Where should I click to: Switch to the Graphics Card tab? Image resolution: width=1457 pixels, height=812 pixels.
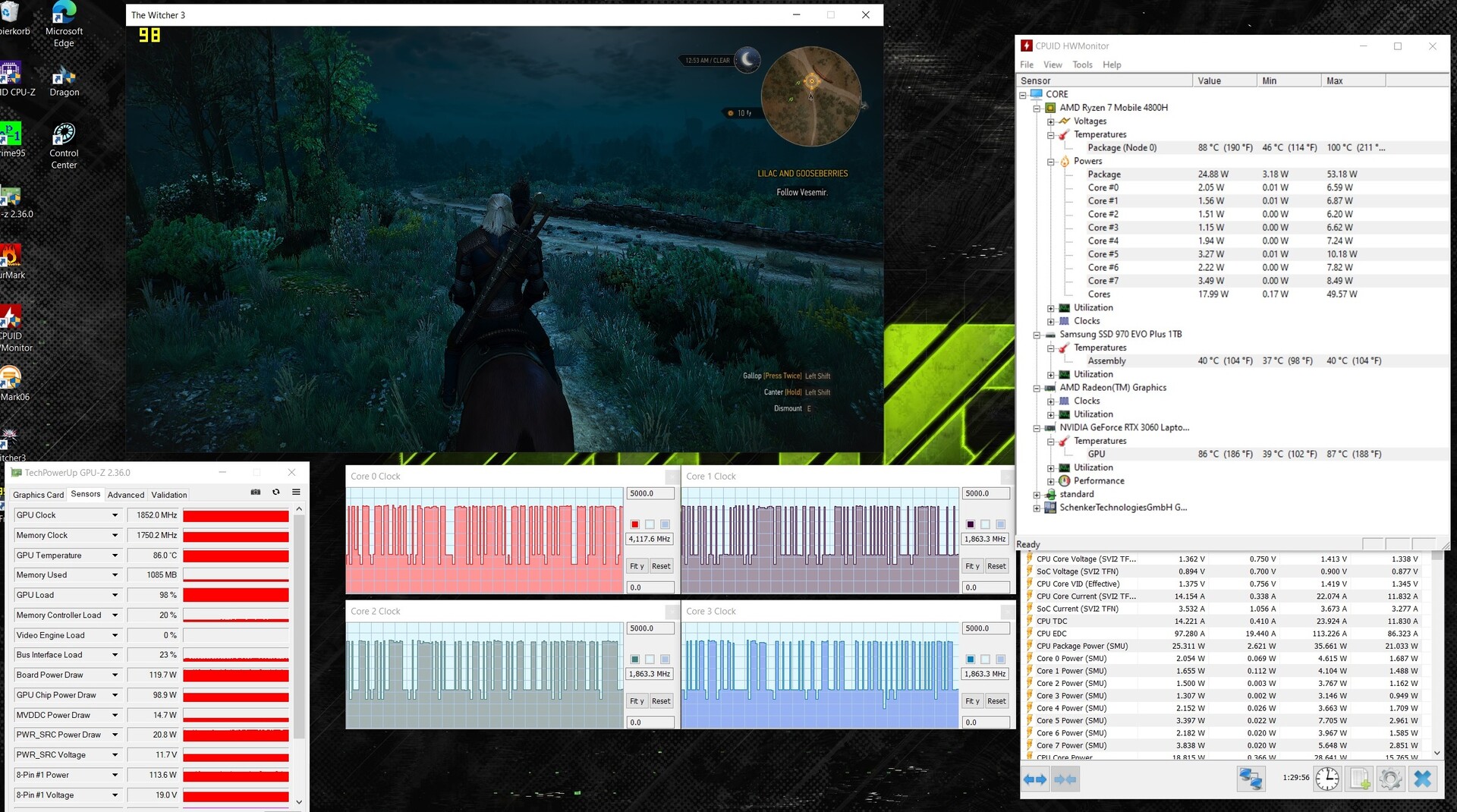pyautogui.click(x=38, y=495)
